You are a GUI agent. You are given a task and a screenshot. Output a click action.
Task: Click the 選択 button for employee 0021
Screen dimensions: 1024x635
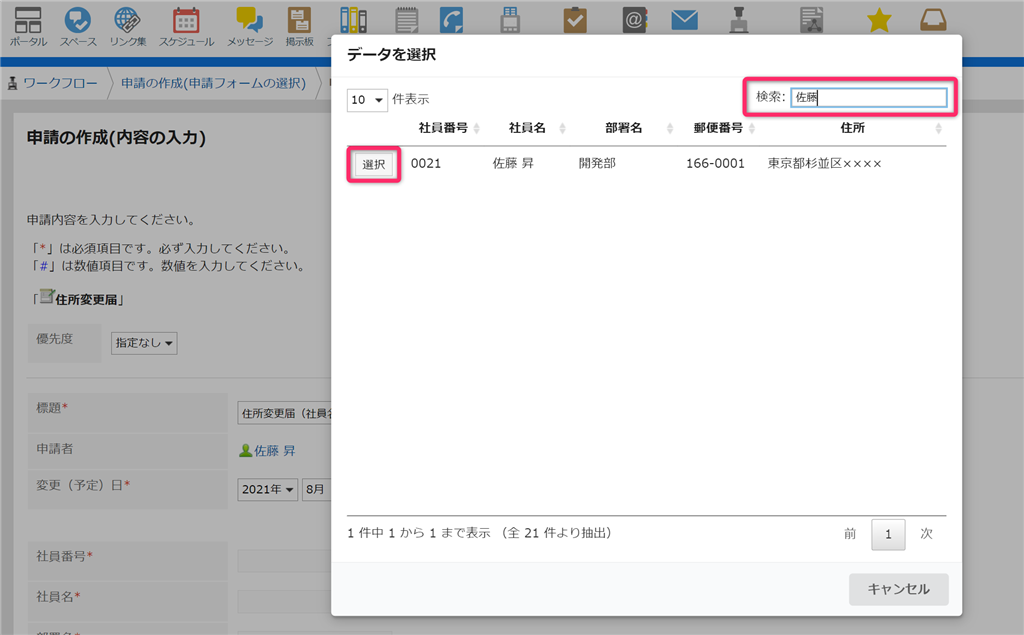point(374,165)
